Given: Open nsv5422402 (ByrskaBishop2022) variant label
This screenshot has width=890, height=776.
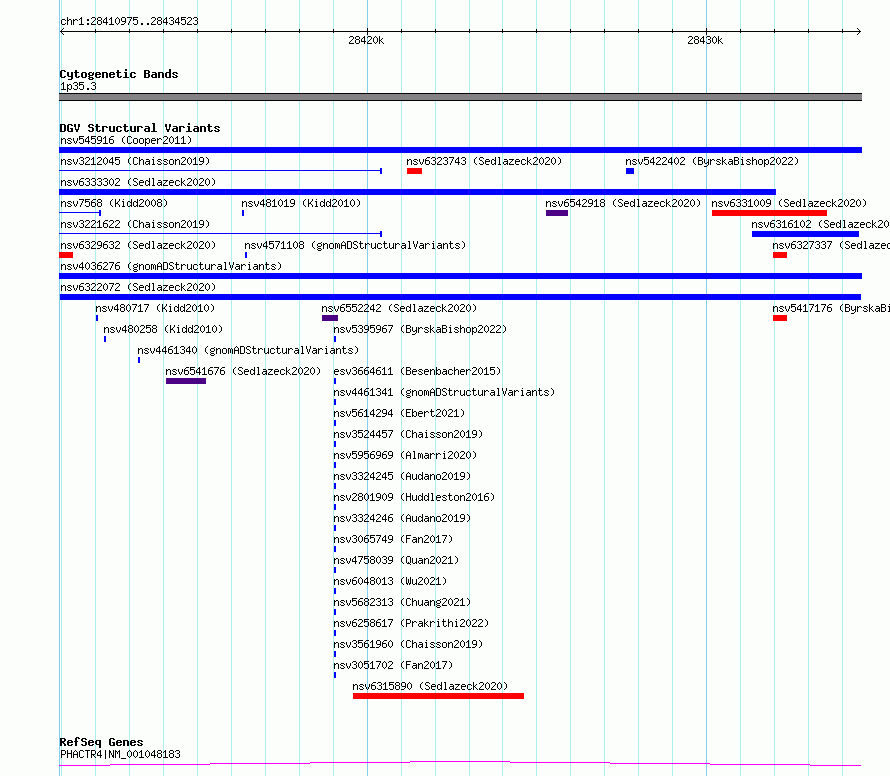Looking at the screenshot, I should [x=712, y=161].
